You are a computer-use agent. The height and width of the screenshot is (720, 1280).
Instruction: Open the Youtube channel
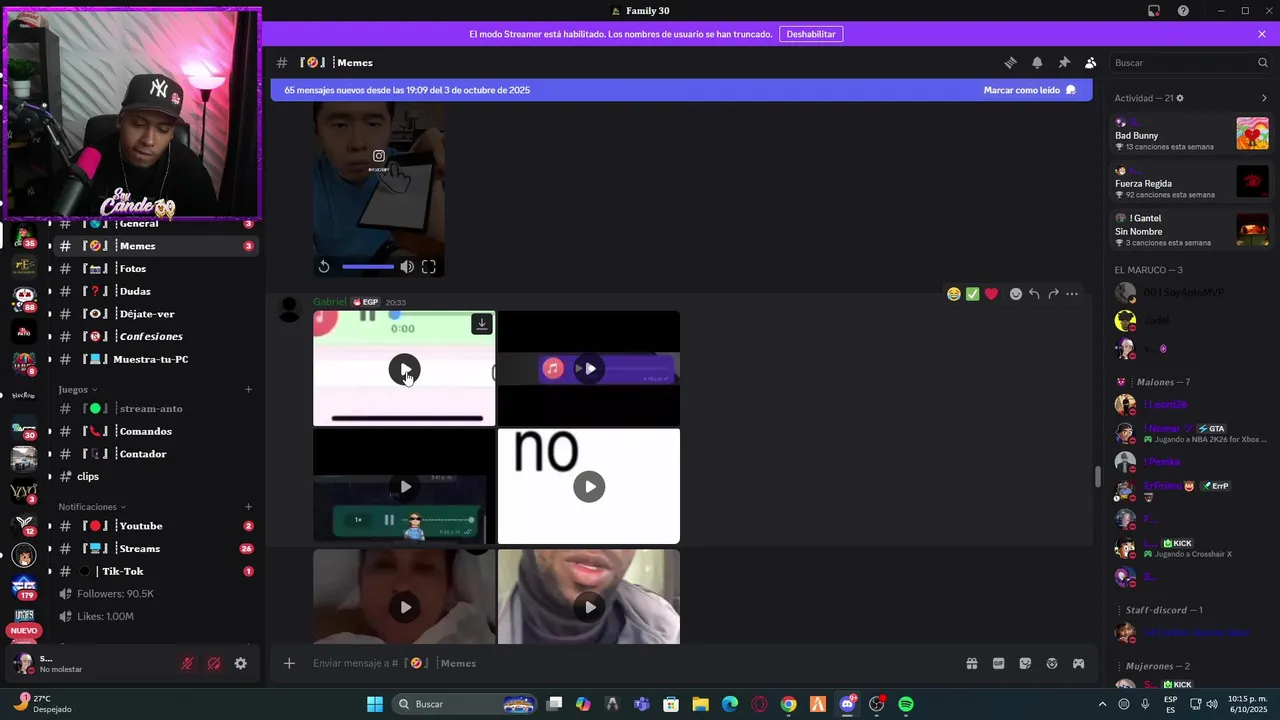click(155, 526)
